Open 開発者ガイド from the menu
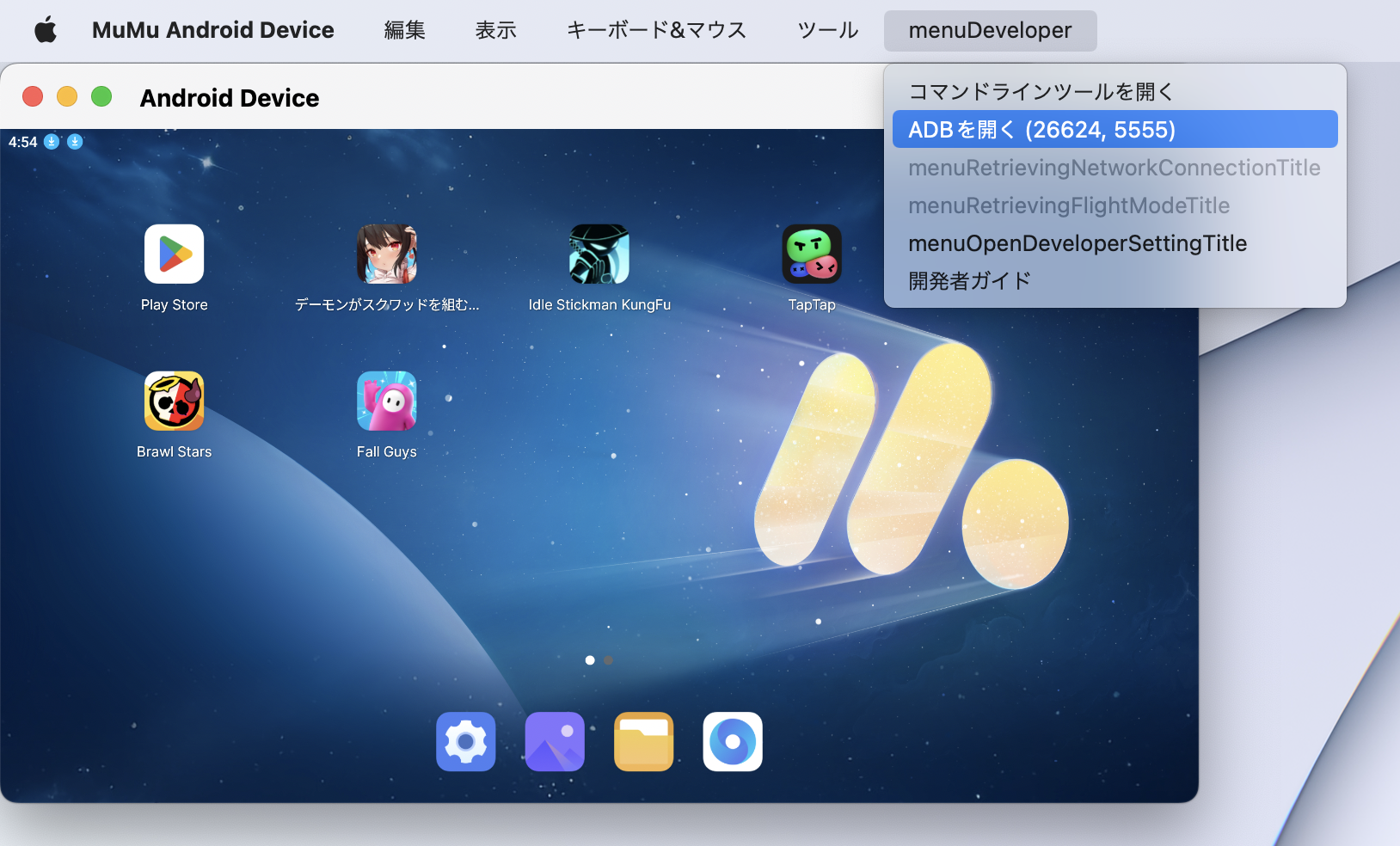 point(969,281)
